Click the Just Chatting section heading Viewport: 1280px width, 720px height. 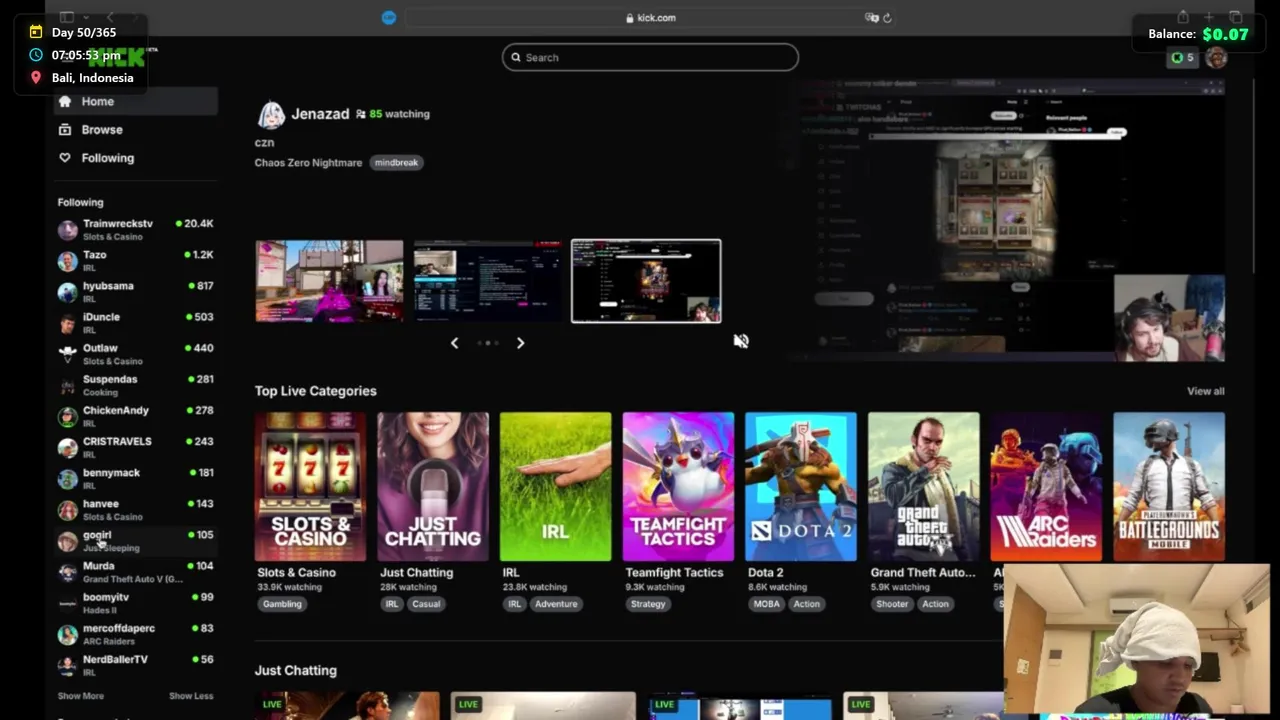coord(296,671)
